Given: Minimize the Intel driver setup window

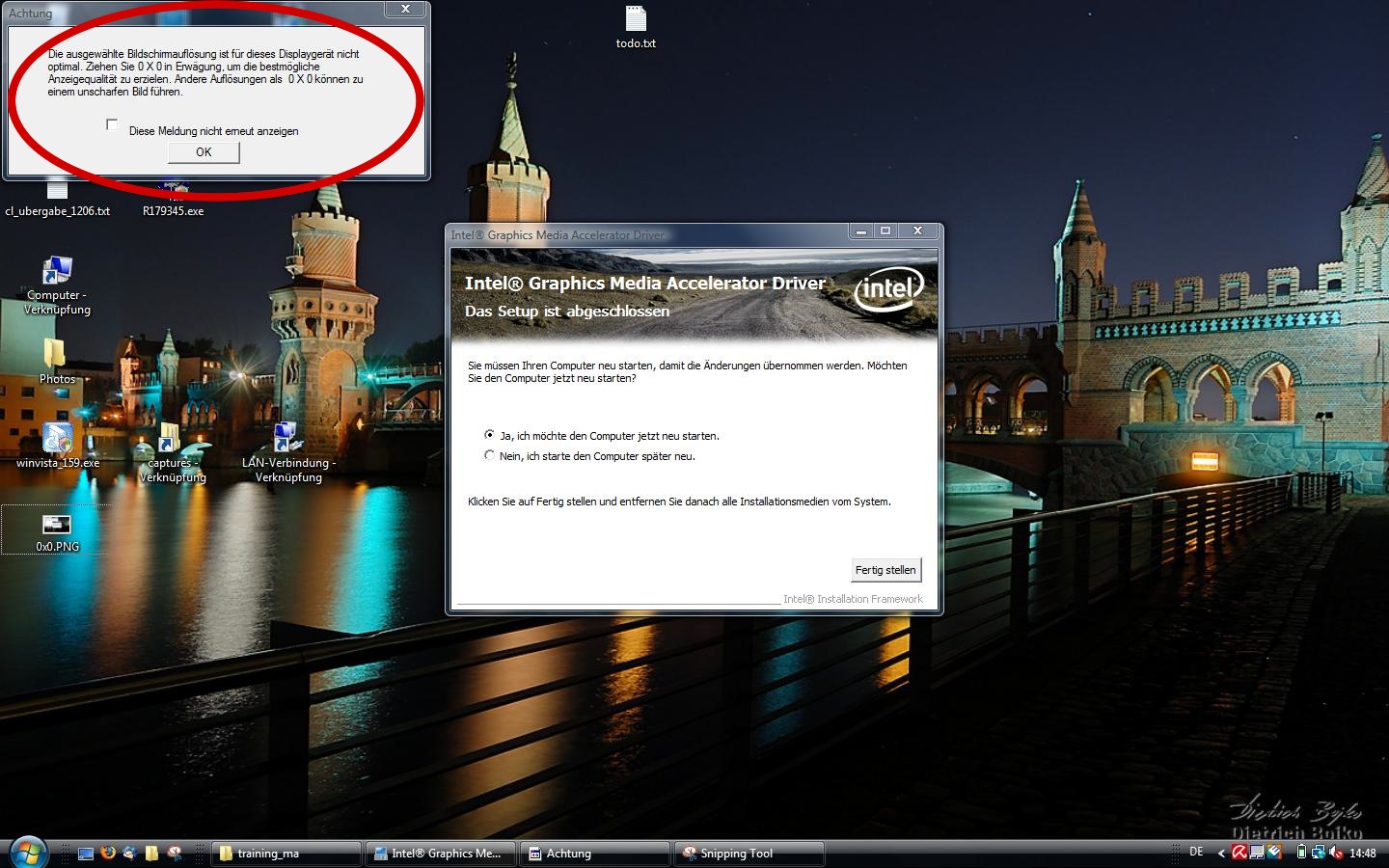Looking at the screenshot, I should [860, 231].
